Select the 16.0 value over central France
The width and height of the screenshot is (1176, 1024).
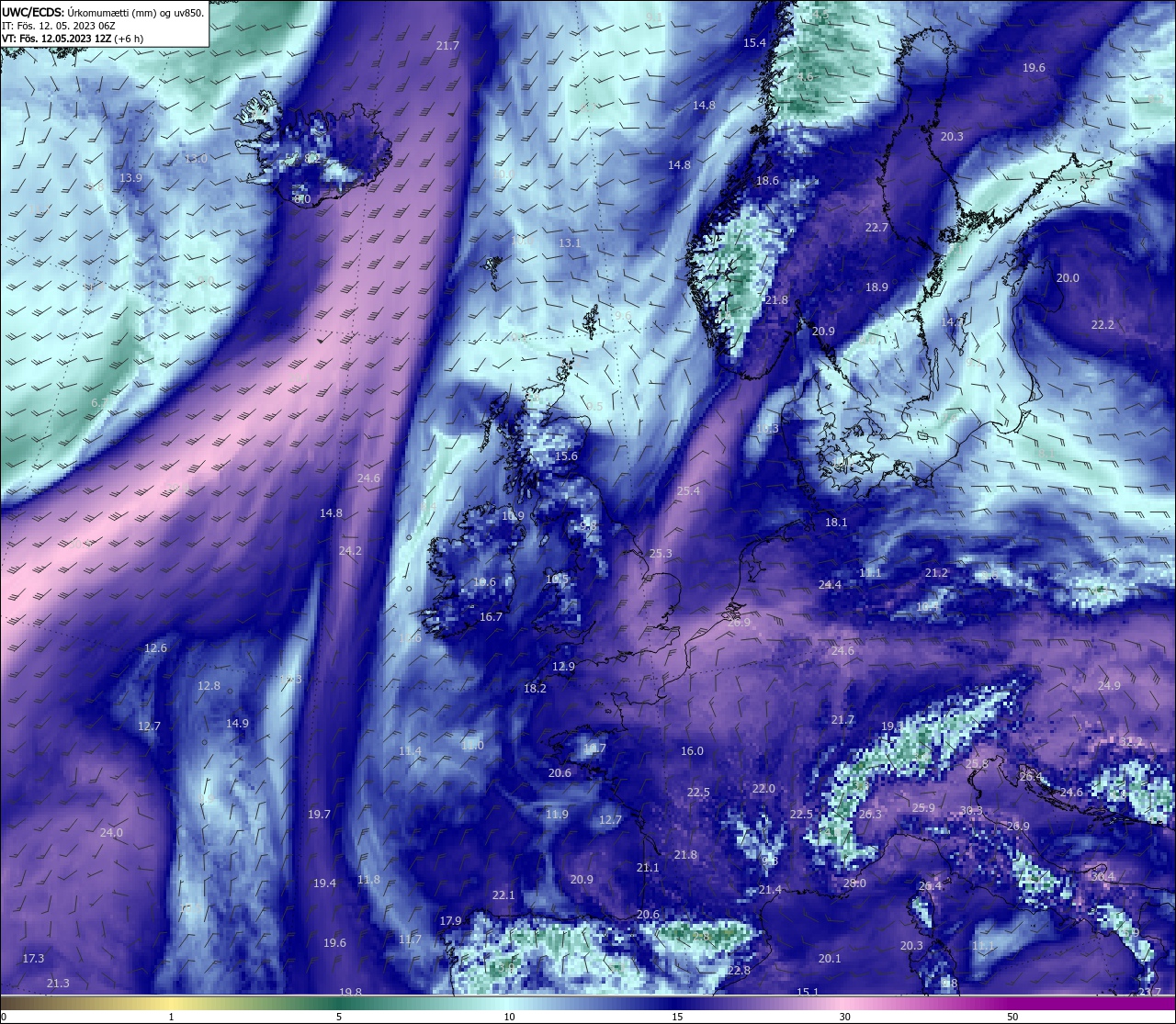click(692, 751)
